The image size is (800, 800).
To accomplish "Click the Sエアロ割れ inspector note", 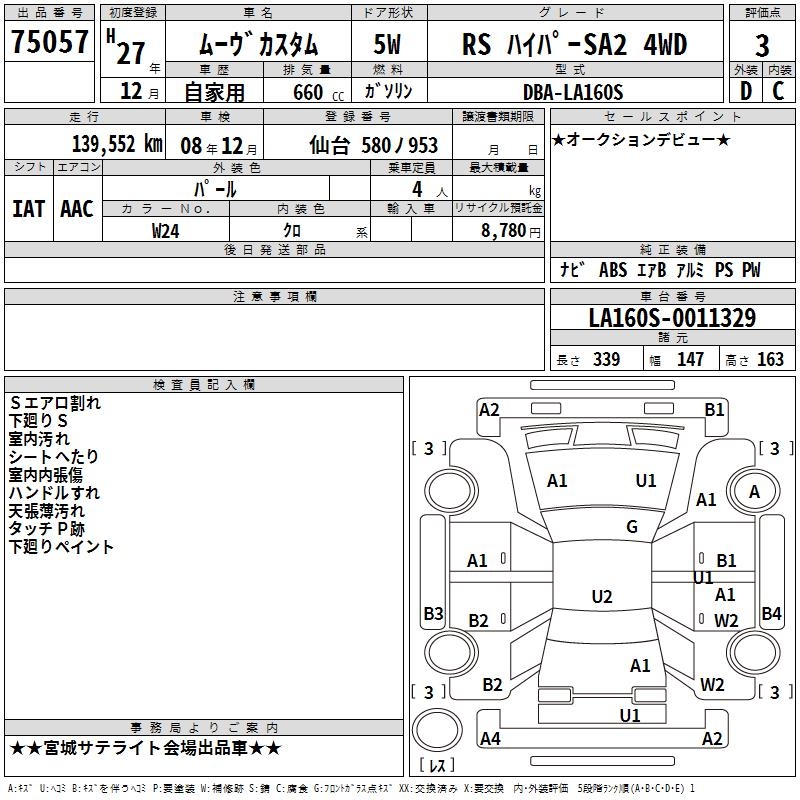I will pyautogui.click(x=55, y=403).
